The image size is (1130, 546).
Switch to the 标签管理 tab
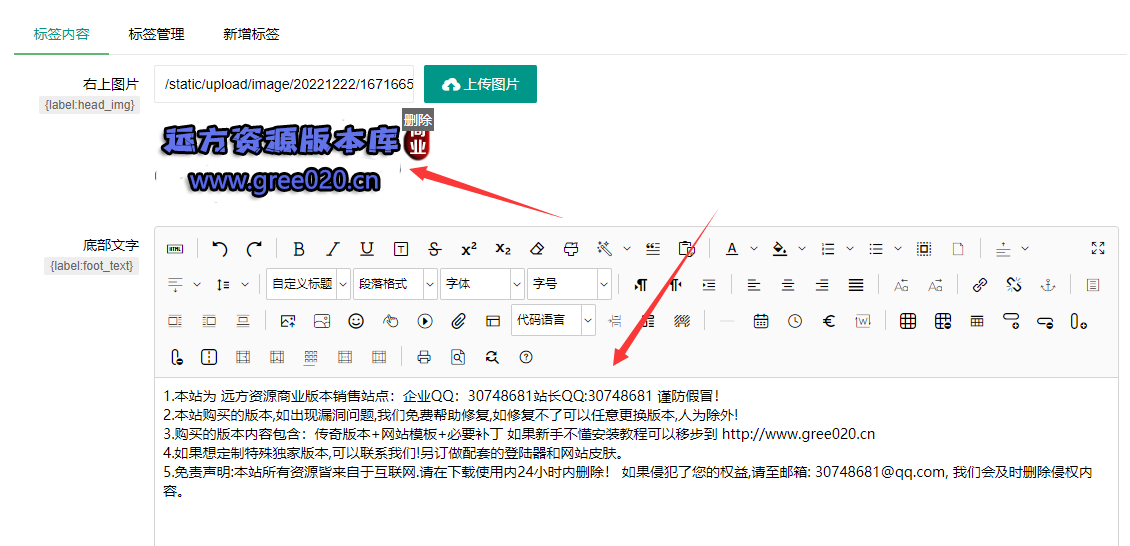click(156, 34)
